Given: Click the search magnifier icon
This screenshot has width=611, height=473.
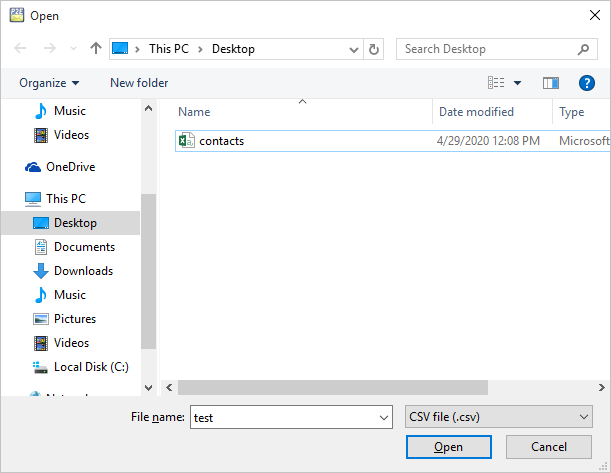Looking at the screenshot, I should pos(584,49).
